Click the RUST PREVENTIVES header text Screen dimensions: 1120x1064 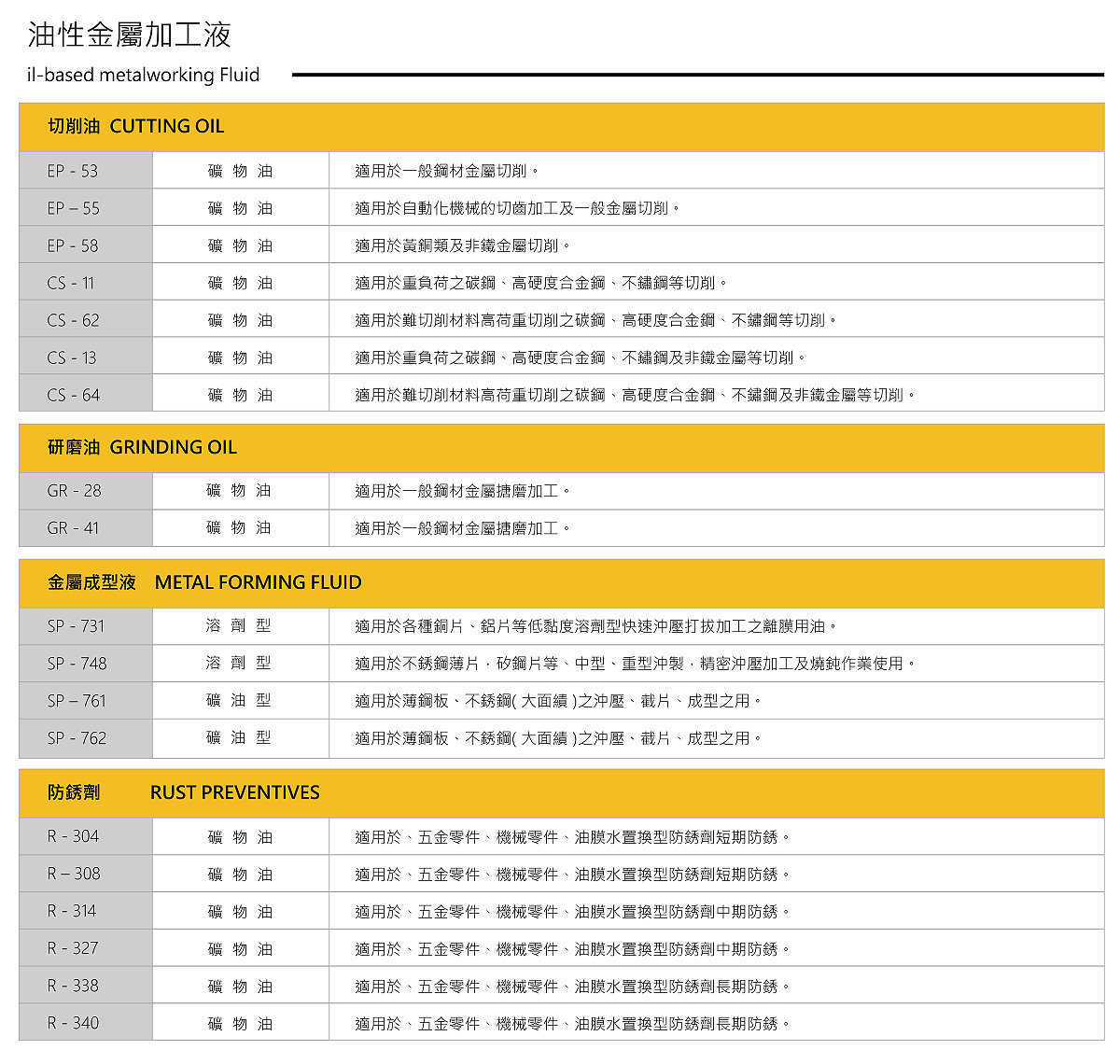point(235,792)
